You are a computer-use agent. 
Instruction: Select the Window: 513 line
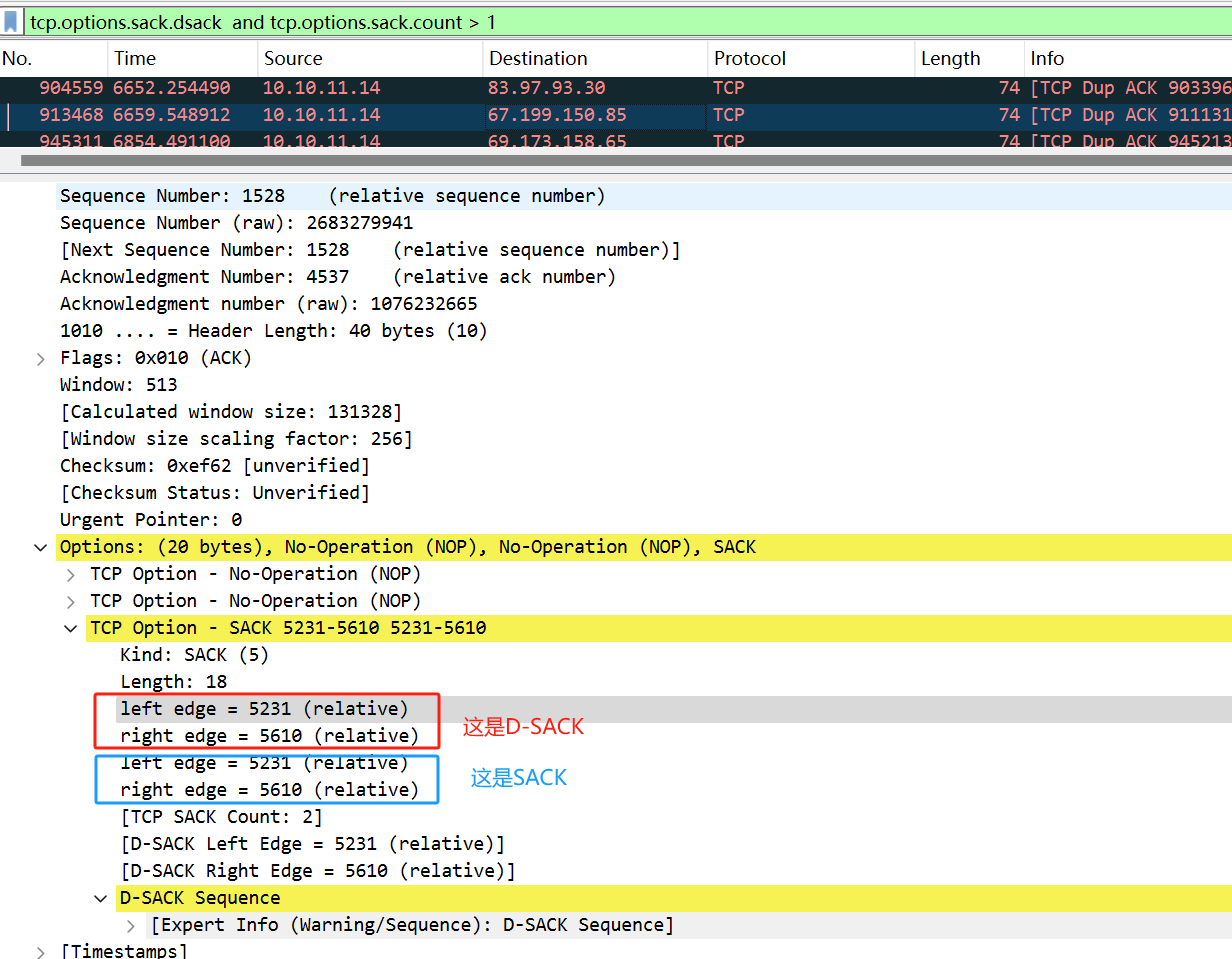tap(119, 385)
